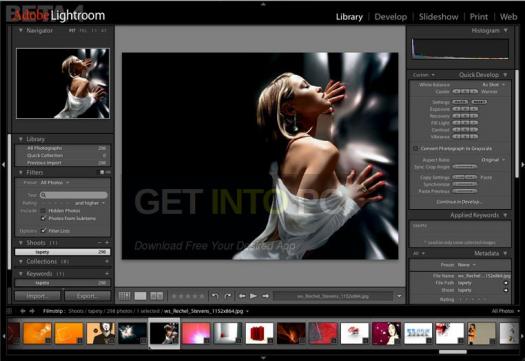Screen dimensions: 525x361
Task: Click the Import button
Action: pos(38,296)
